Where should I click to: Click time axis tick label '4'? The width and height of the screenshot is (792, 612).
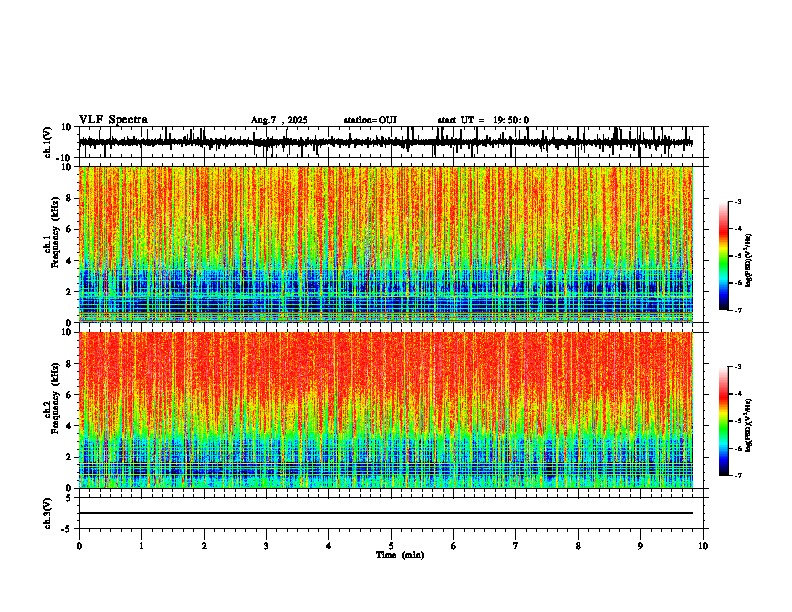329,546
